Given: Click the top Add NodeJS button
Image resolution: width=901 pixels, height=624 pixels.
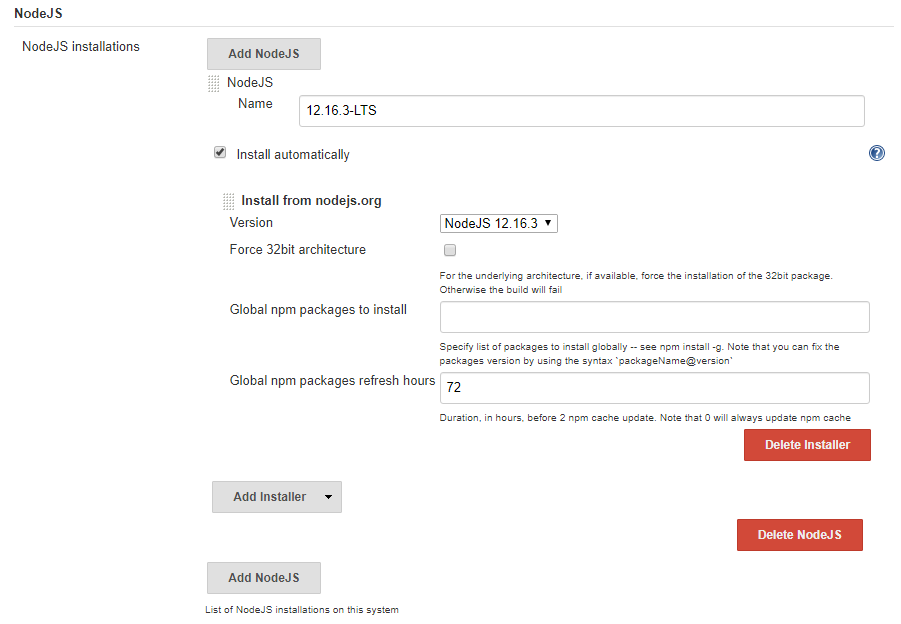Looking at the screenshot, I should (x=264, y=54).
